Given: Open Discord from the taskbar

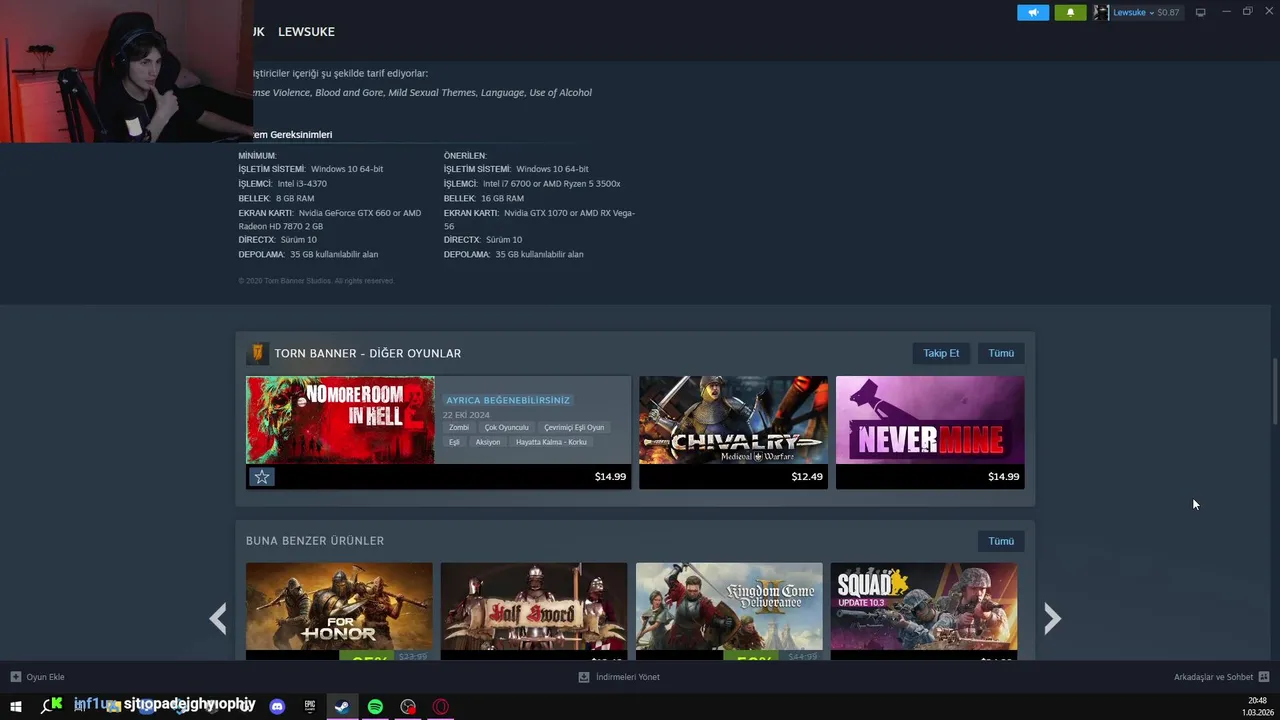Looking at the screenshot, I should click(x=277, y=707).
